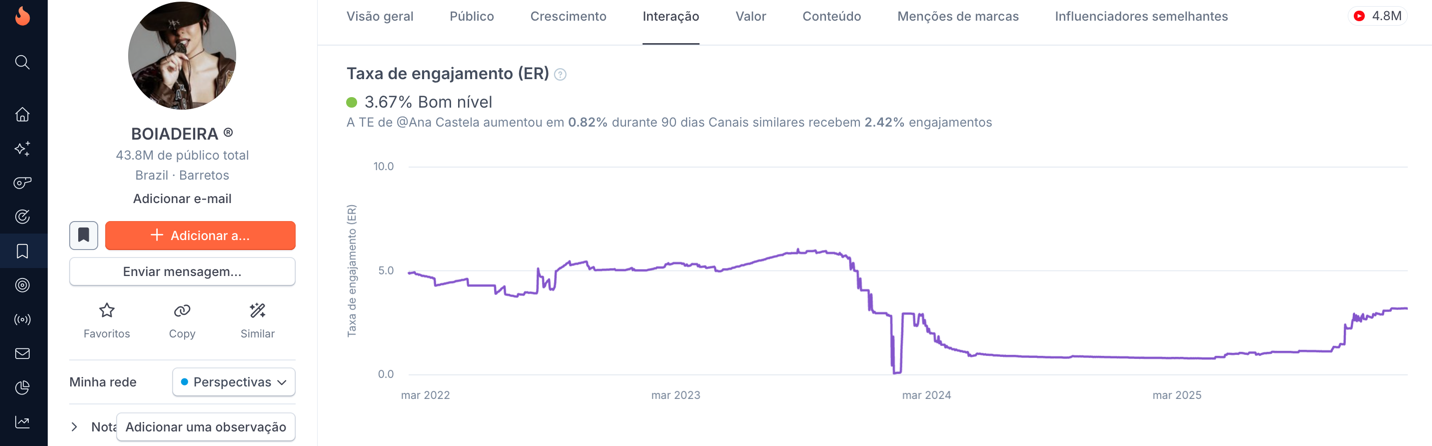Viewport: 1432px width, 446px height.
Task: Open the Menções de marcas tab
Action: click(957, 16)
